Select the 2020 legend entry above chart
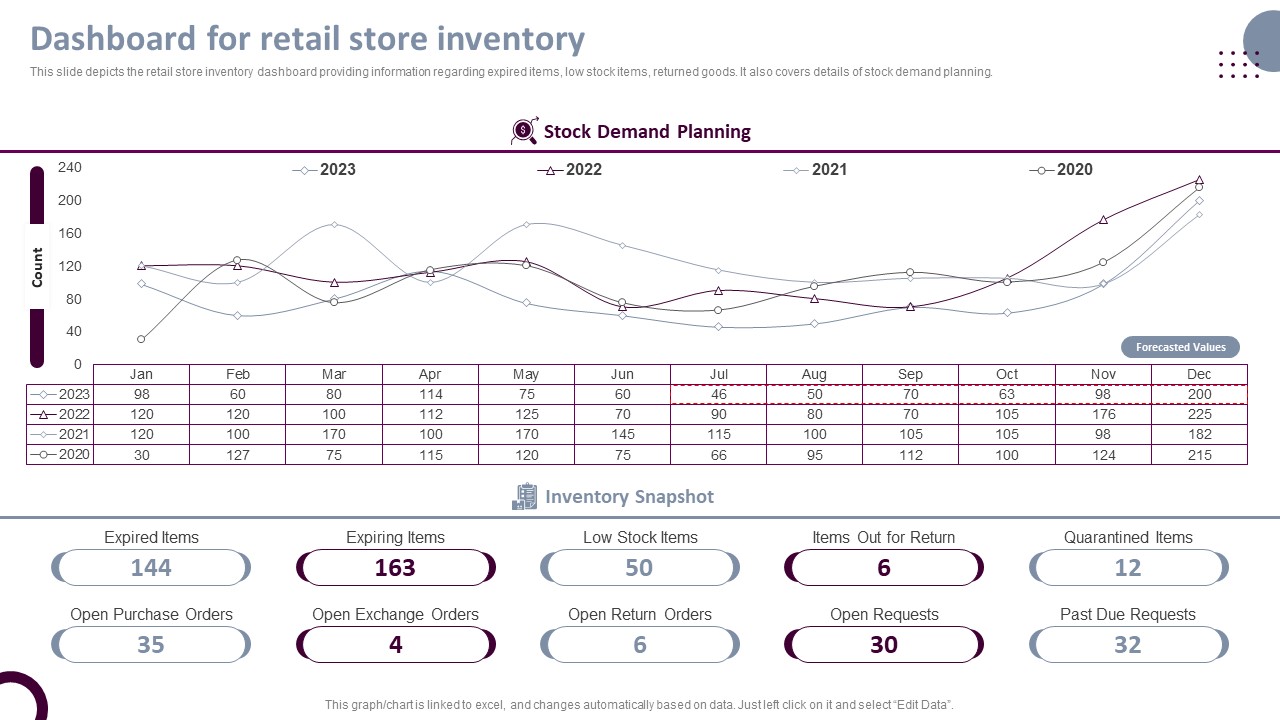Screen dimensions: 1280x720 pyautogui.click(x=1061, y=170)
